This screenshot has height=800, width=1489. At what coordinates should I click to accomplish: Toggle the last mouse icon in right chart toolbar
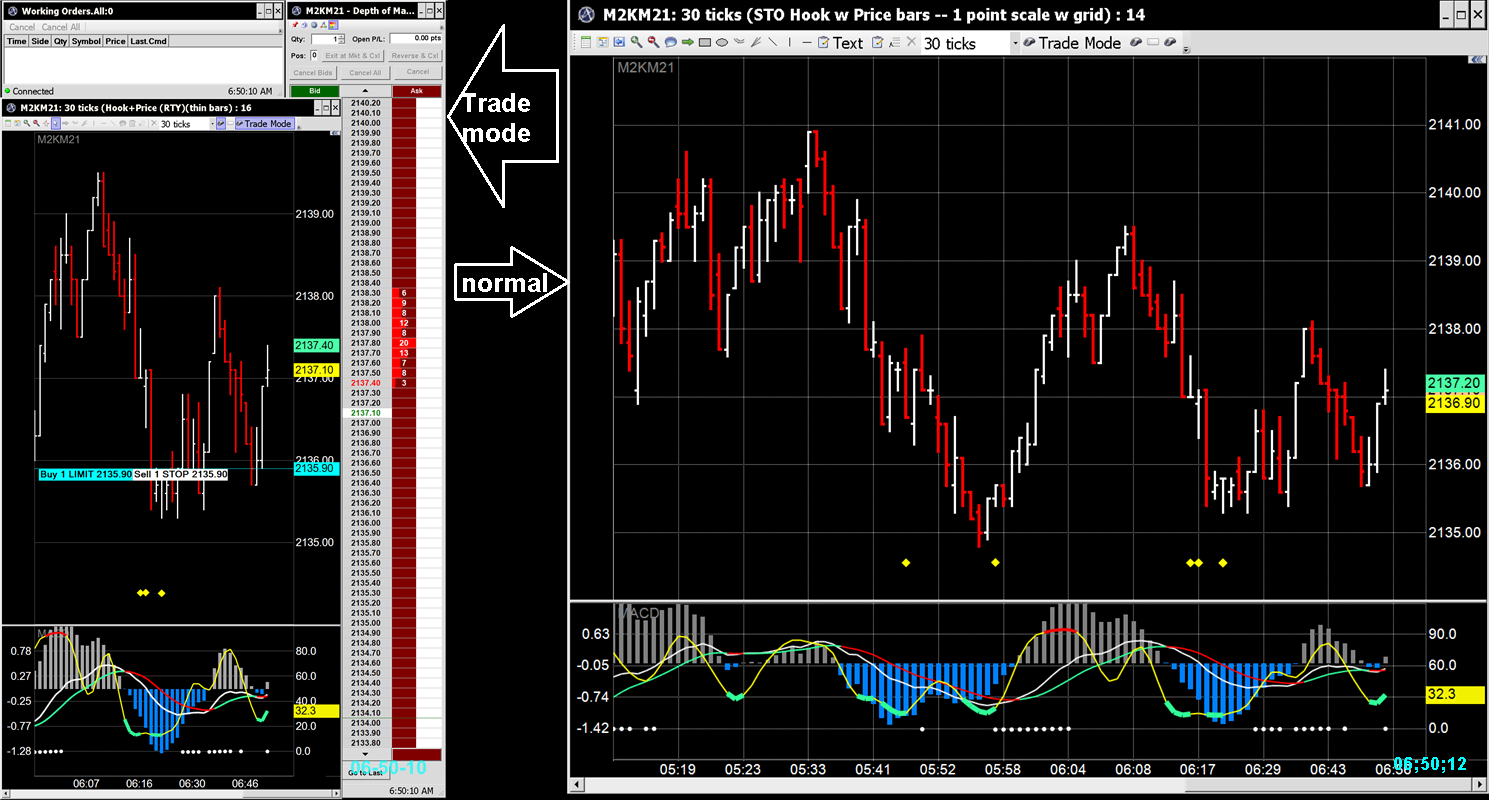pos(1169,43)
